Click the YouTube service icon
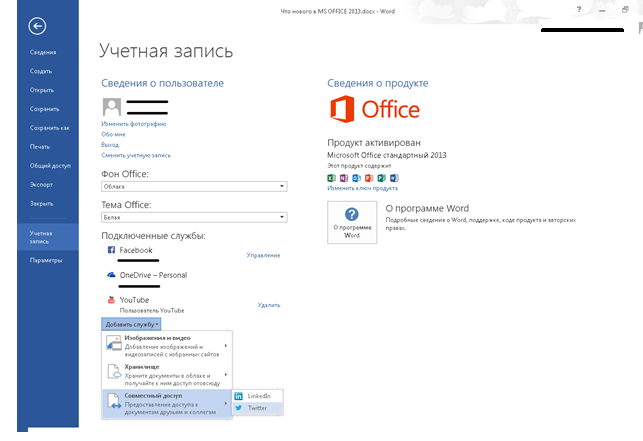 111,299
